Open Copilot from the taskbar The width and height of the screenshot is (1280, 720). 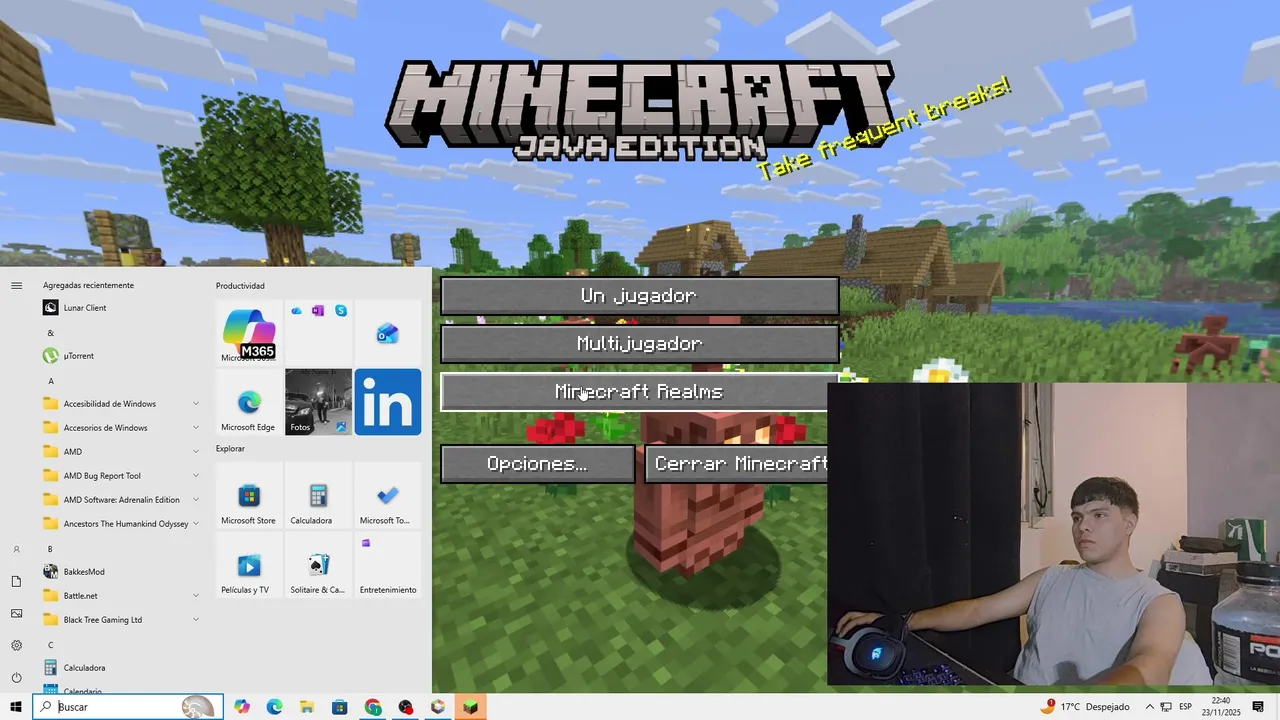[242, 707]
